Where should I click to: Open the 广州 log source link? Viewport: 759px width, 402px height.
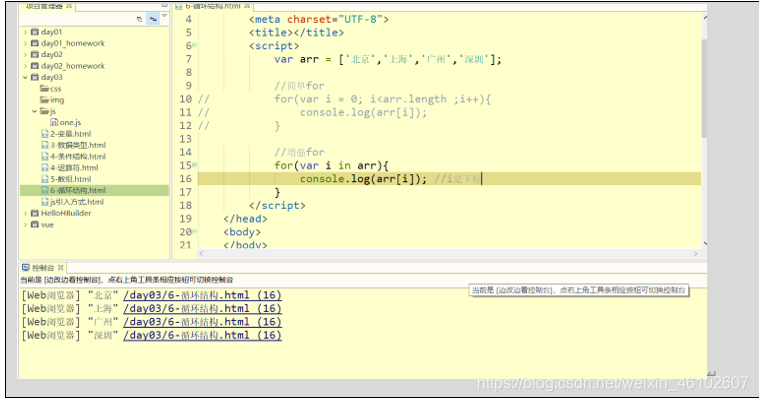click(202, 322)
